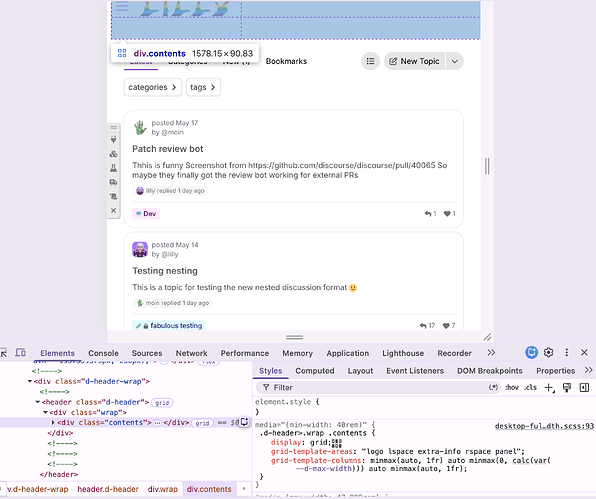596x499 pixels.
Task: Click the hamburger menu icon in the page header
Action: click(122, 6)
